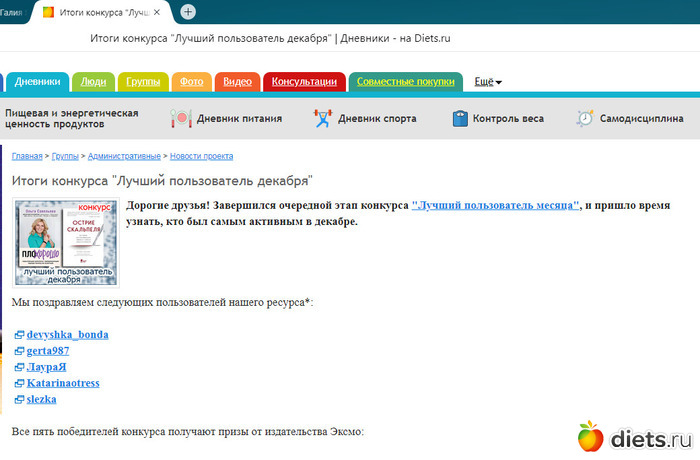Click the contest banner thumbnail image
Screen dimensions: 700x460
coord(65,243)
